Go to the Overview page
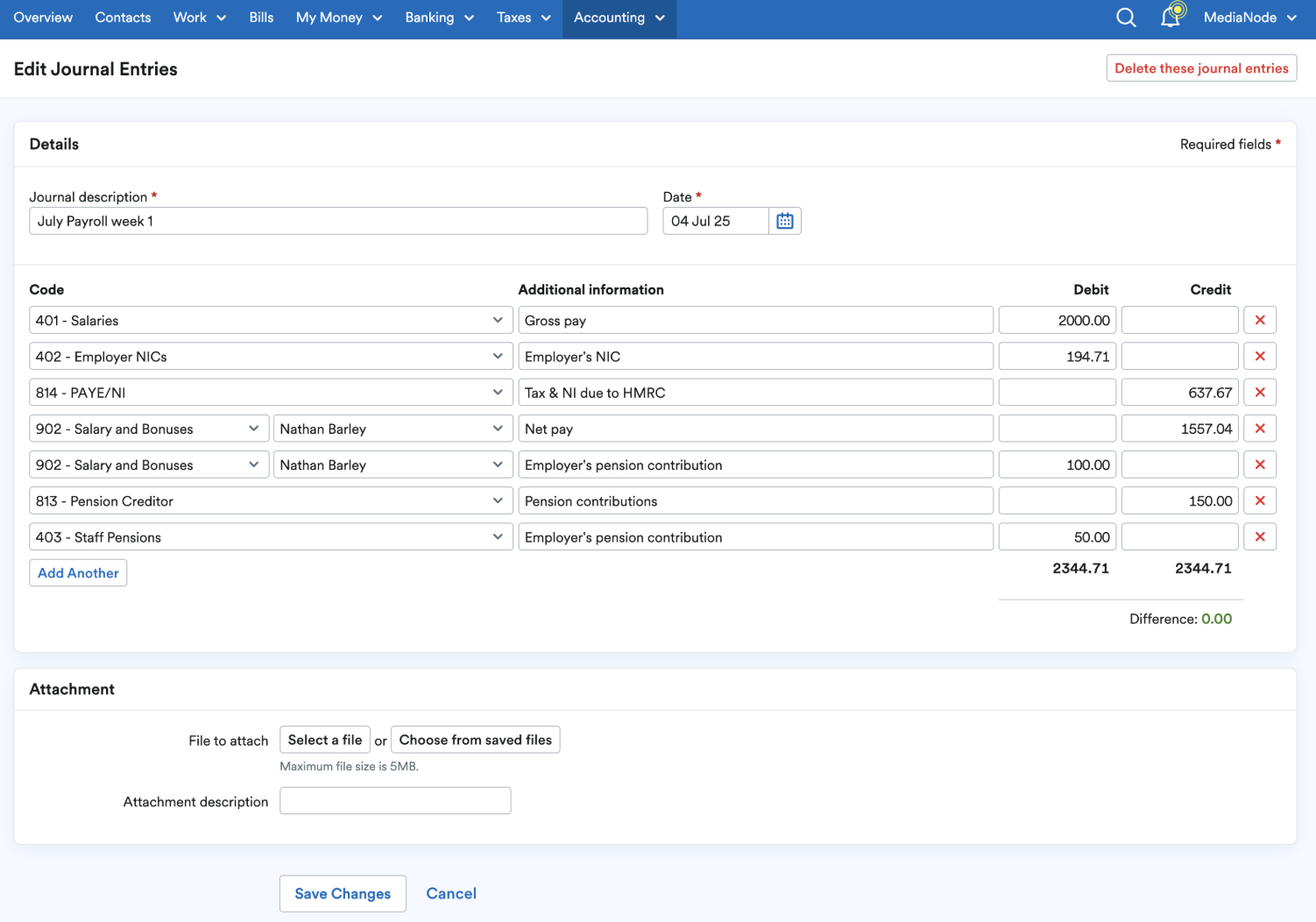Screen dimensions: 1316x922 43,18
